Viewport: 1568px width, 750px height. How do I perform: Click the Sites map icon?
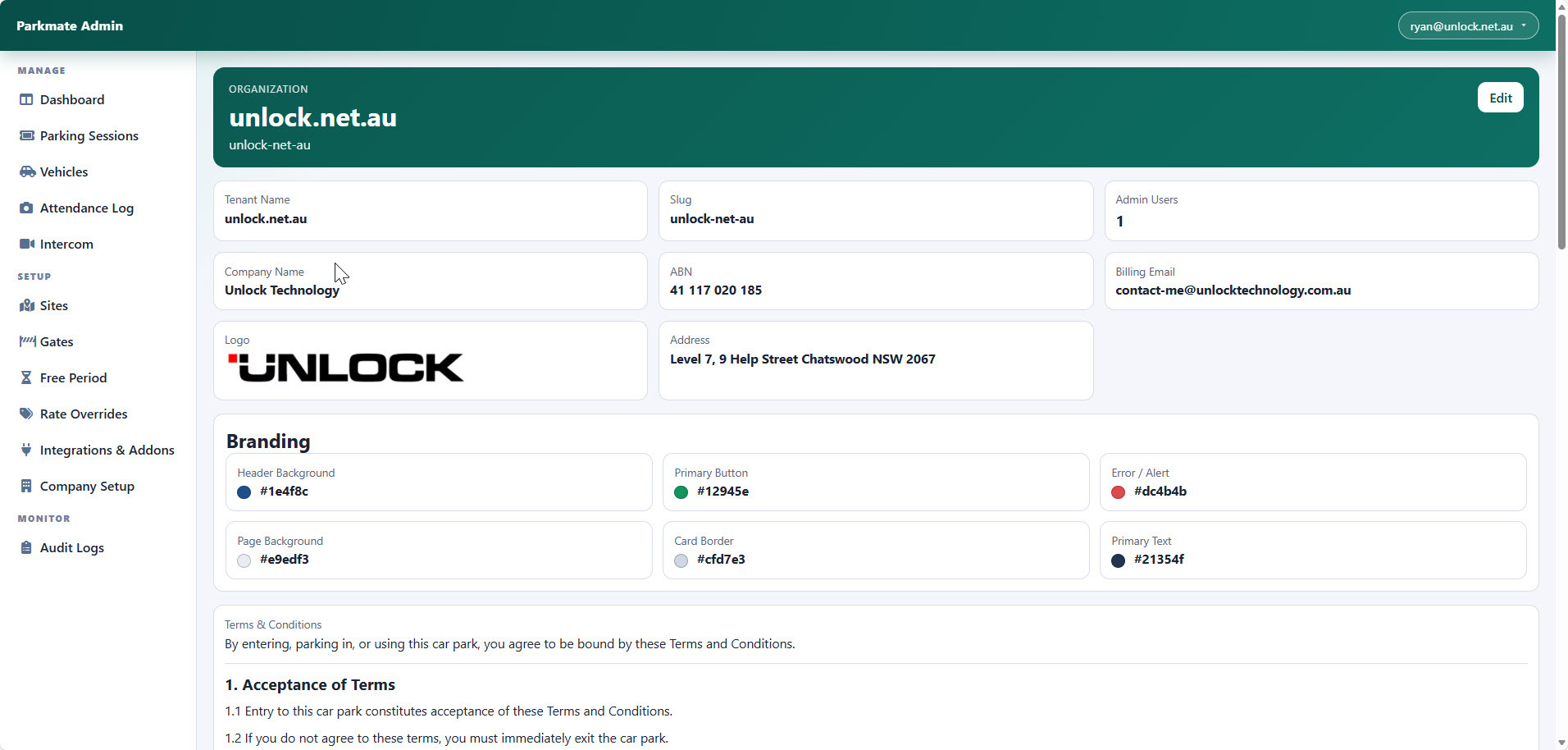[26, 305]
